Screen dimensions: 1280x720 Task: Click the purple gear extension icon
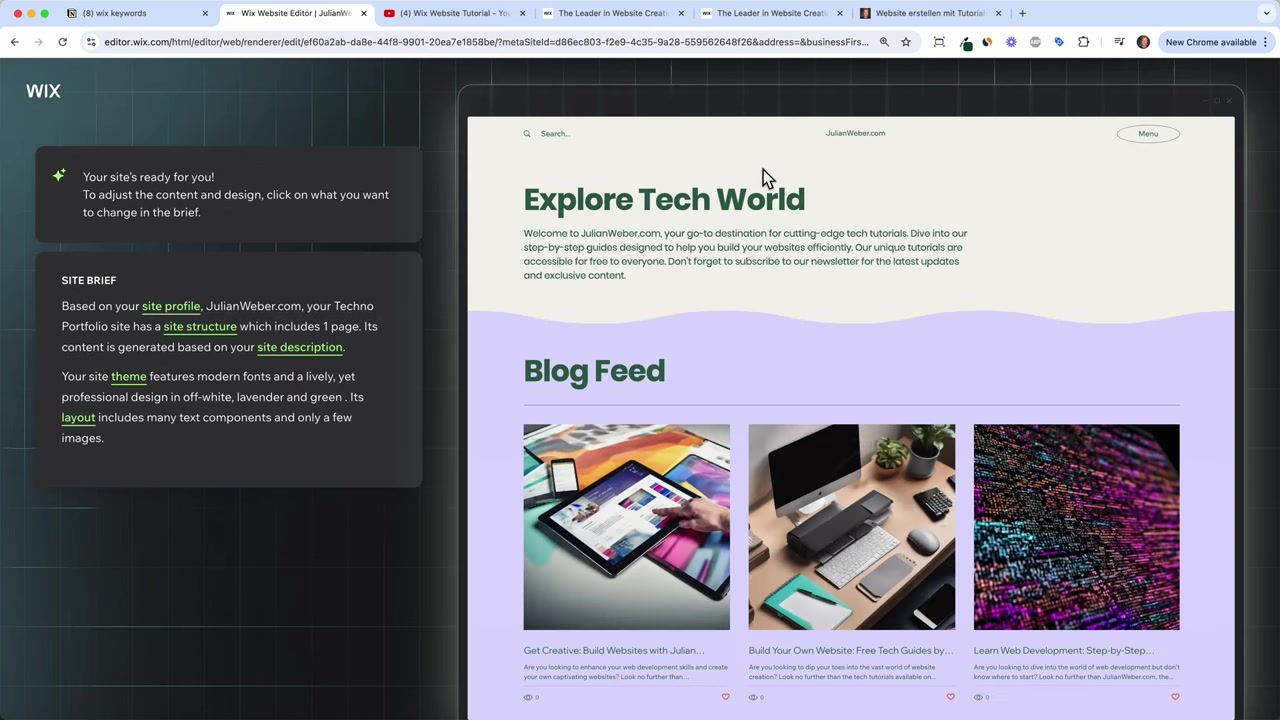(1011, 42)
